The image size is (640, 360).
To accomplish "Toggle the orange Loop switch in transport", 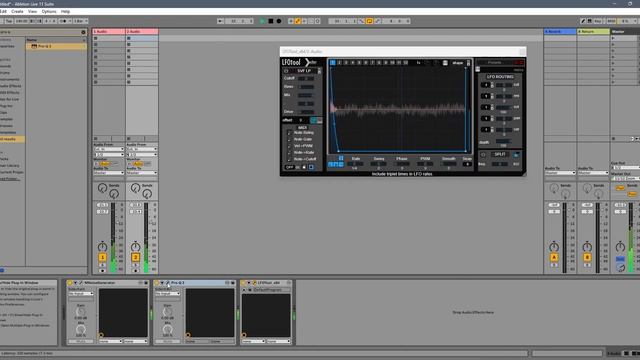I will pyautogui.click(x=369, y=21).
